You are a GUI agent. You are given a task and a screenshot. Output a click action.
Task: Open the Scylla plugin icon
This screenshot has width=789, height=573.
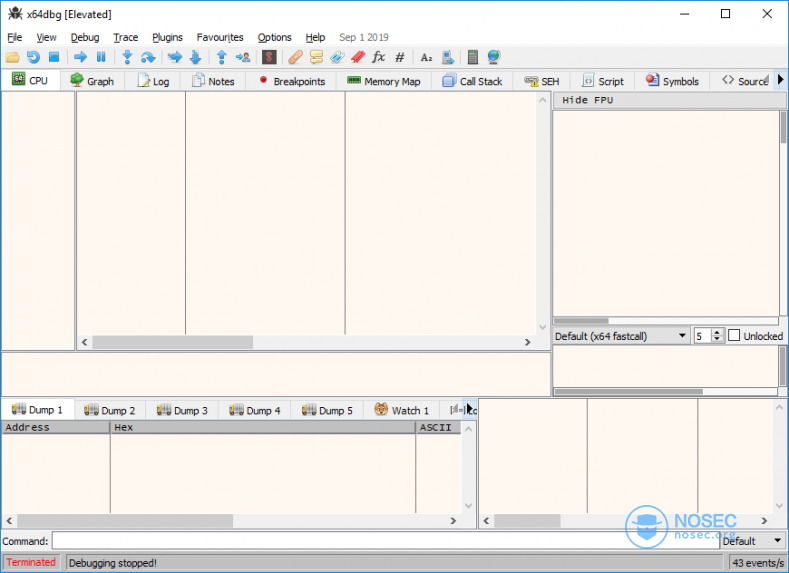269,57
